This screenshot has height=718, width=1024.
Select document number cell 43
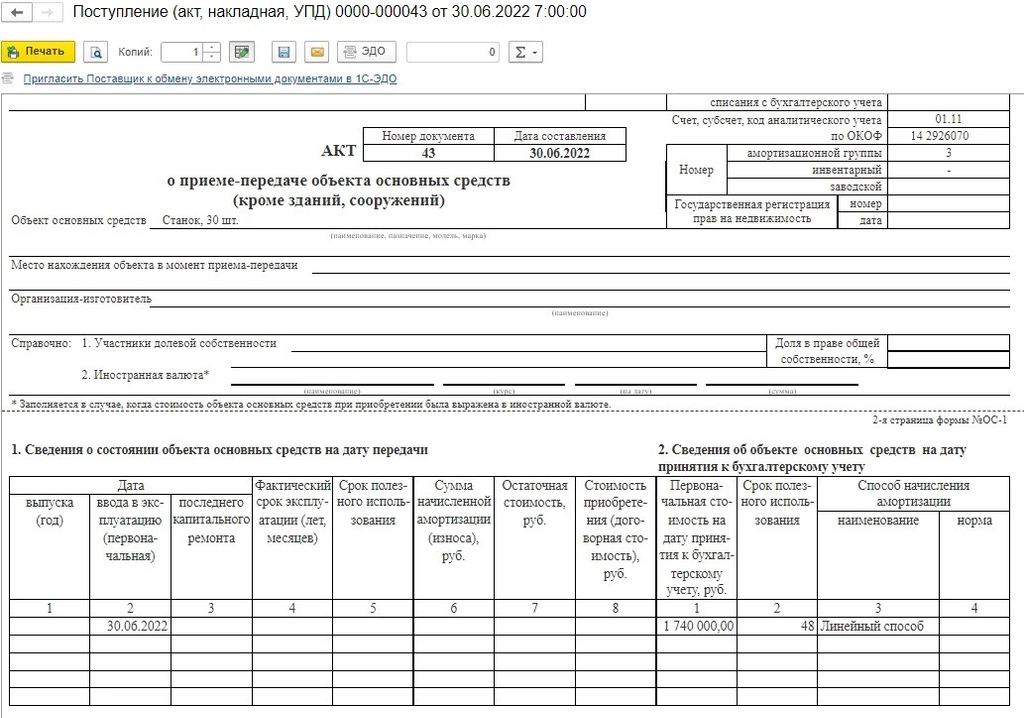coord(428,154)
